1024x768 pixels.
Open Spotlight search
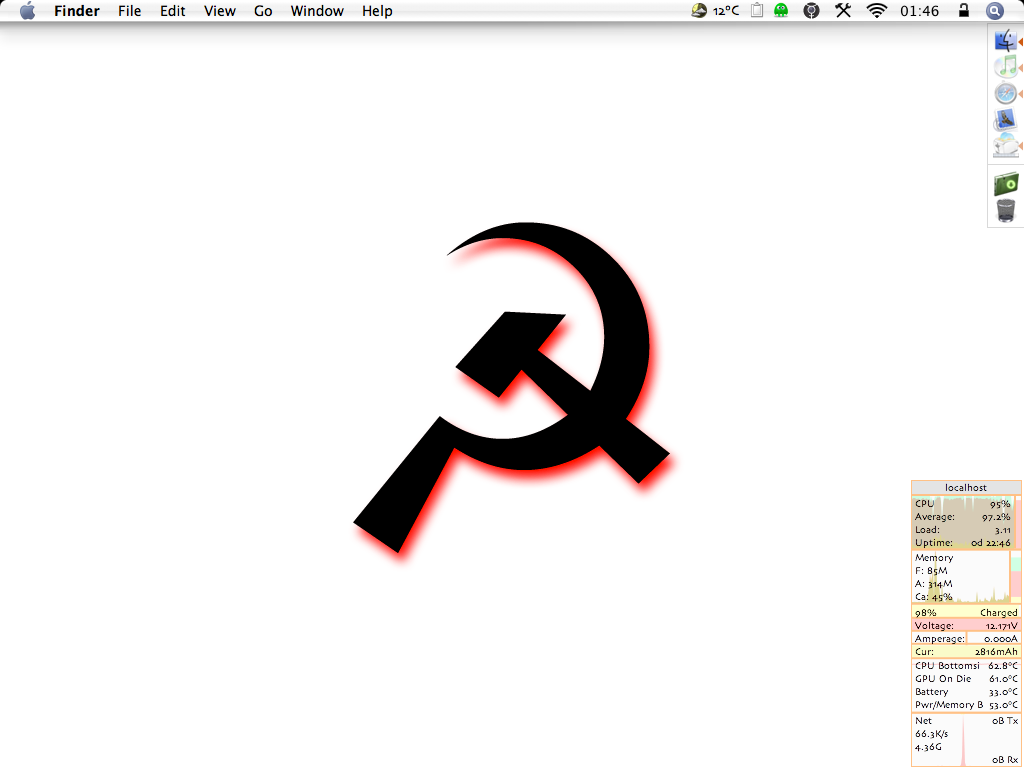[x=994, y=10]
